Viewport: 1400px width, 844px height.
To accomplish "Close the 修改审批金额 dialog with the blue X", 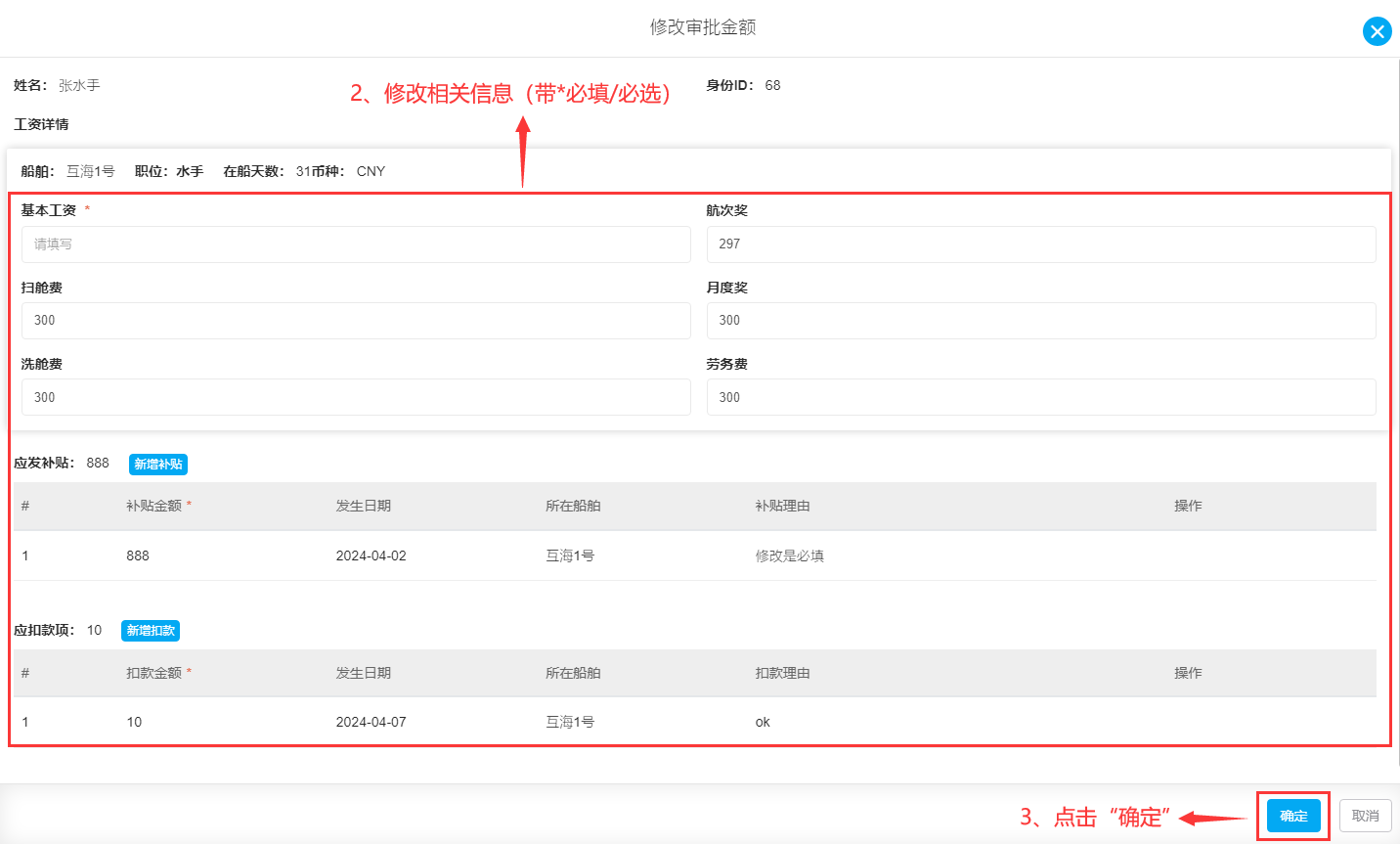I will (1377, 31).
